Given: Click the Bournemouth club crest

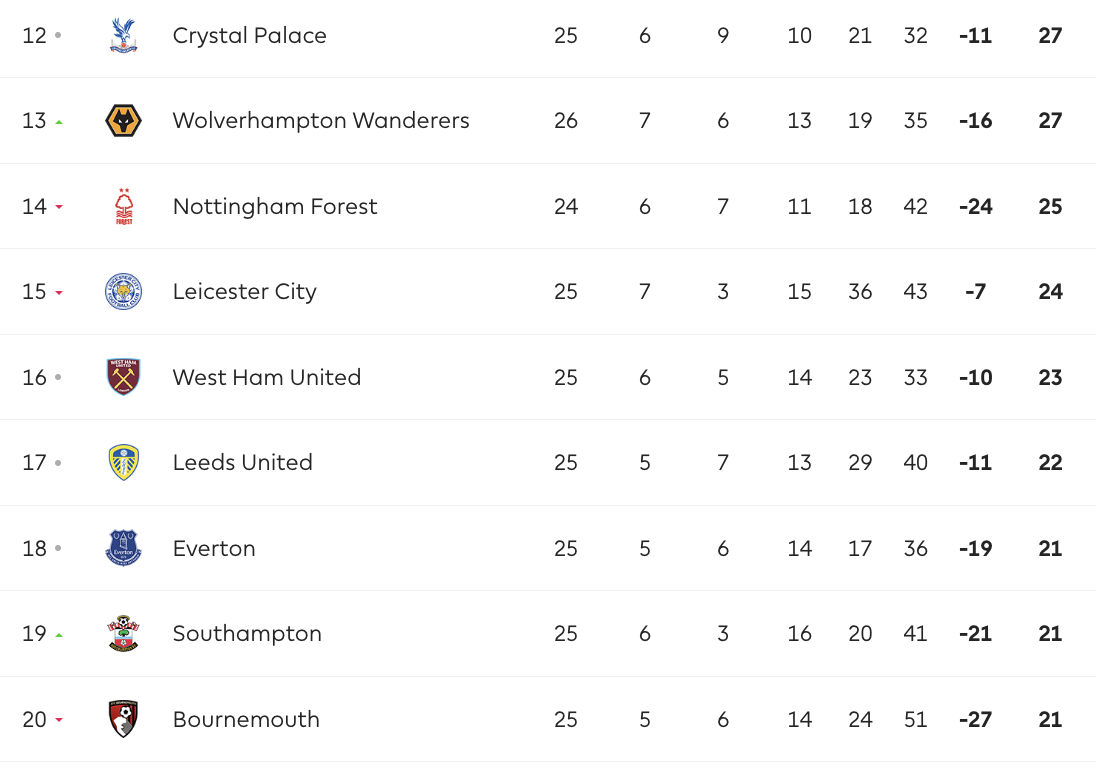Looking at the screenshot, I should [x=123, y=719].
